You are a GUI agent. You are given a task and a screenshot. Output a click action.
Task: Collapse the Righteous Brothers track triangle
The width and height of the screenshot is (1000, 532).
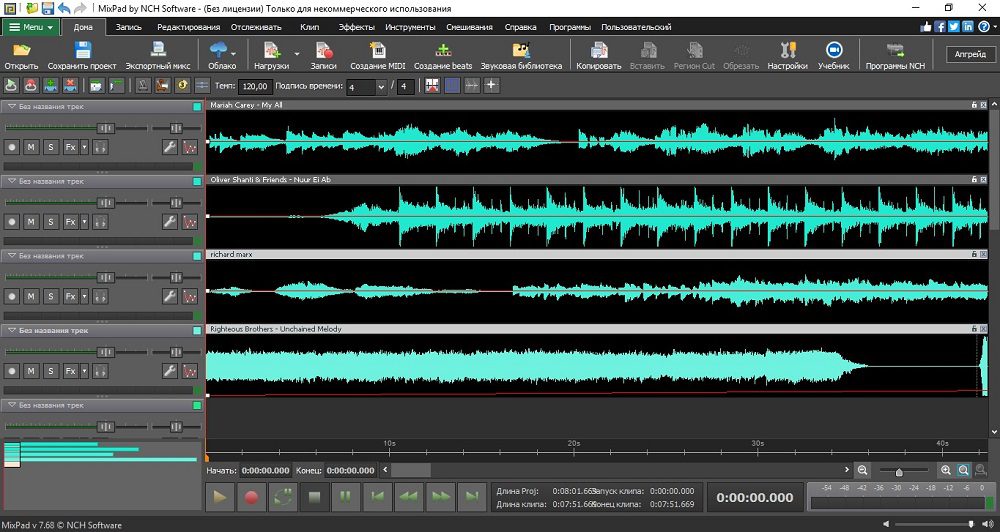(x=11, y=330)
